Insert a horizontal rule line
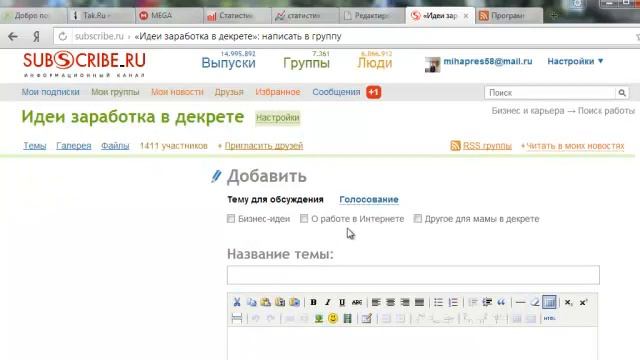 [520, 302]
